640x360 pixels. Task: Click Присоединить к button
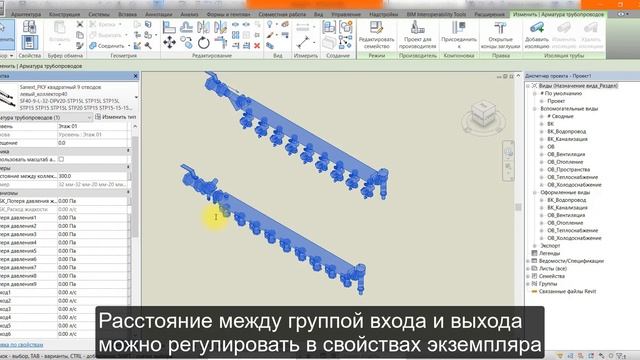click(459, 36)
